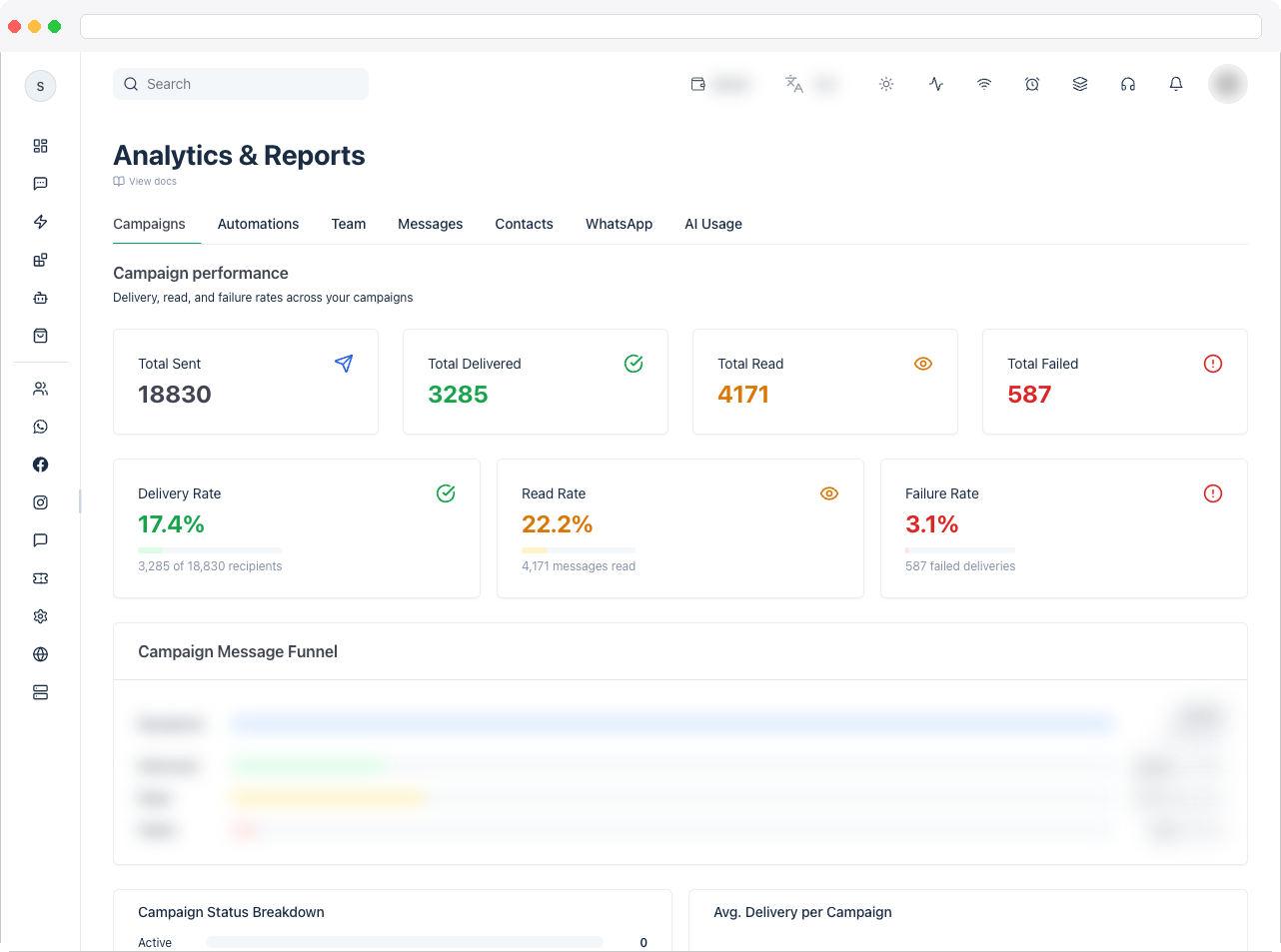
Task: Click the S workspace avatar in sidebar
Action: click(x=40, y=86)
